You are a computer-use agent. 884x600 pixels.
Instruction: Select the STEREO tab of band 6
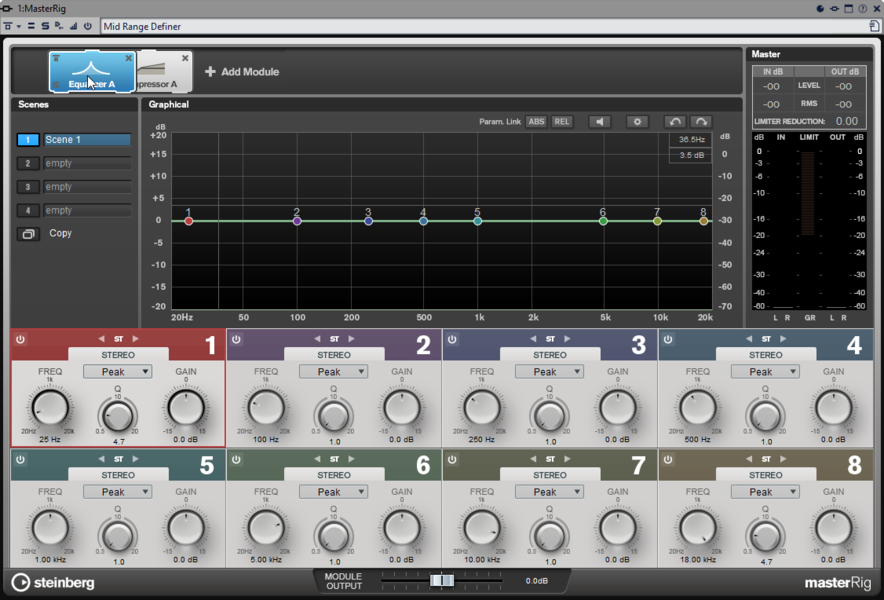(334, 475)
